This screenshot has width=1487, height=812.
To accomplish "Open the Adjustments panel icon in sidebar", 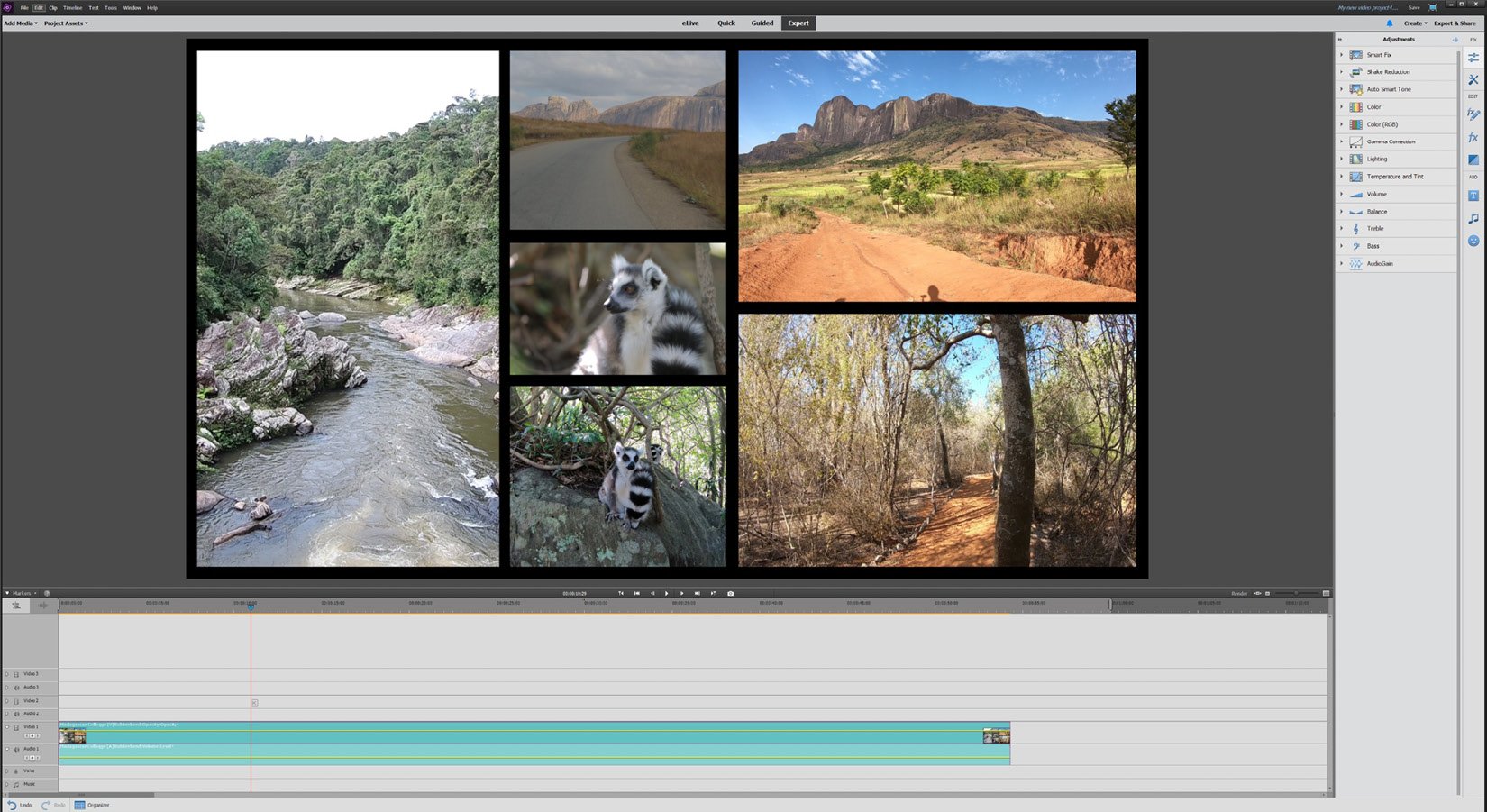I will point(1473,58).
